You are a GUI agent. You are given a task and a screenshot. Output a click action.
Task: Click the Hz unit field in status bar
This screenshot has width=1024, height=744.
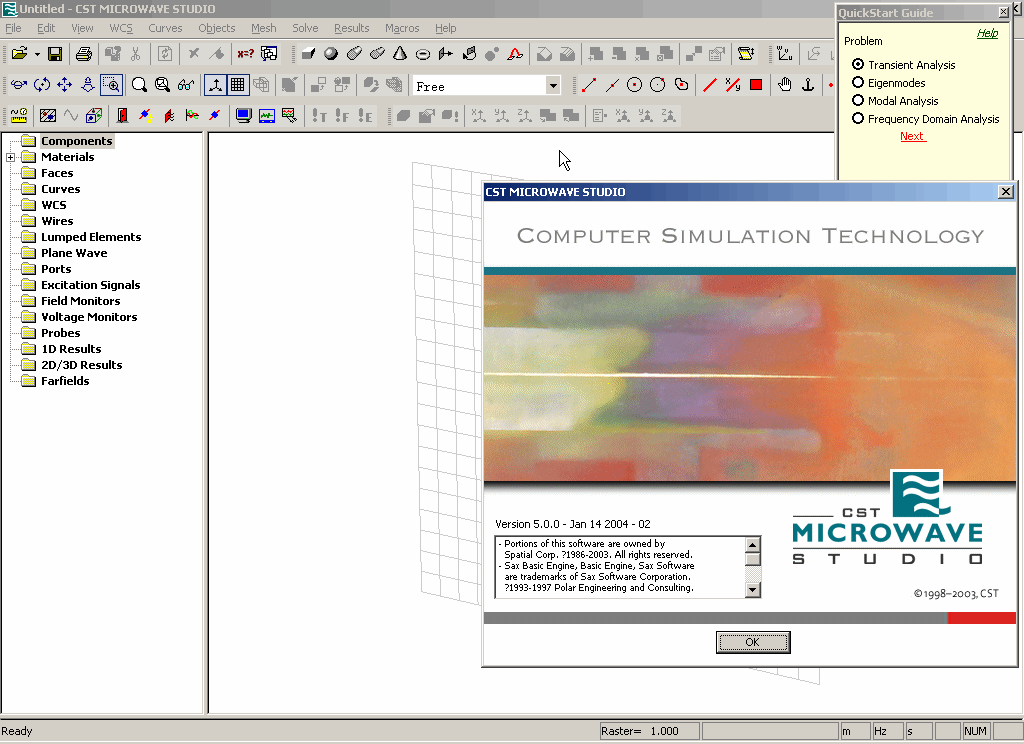[888, 731]
